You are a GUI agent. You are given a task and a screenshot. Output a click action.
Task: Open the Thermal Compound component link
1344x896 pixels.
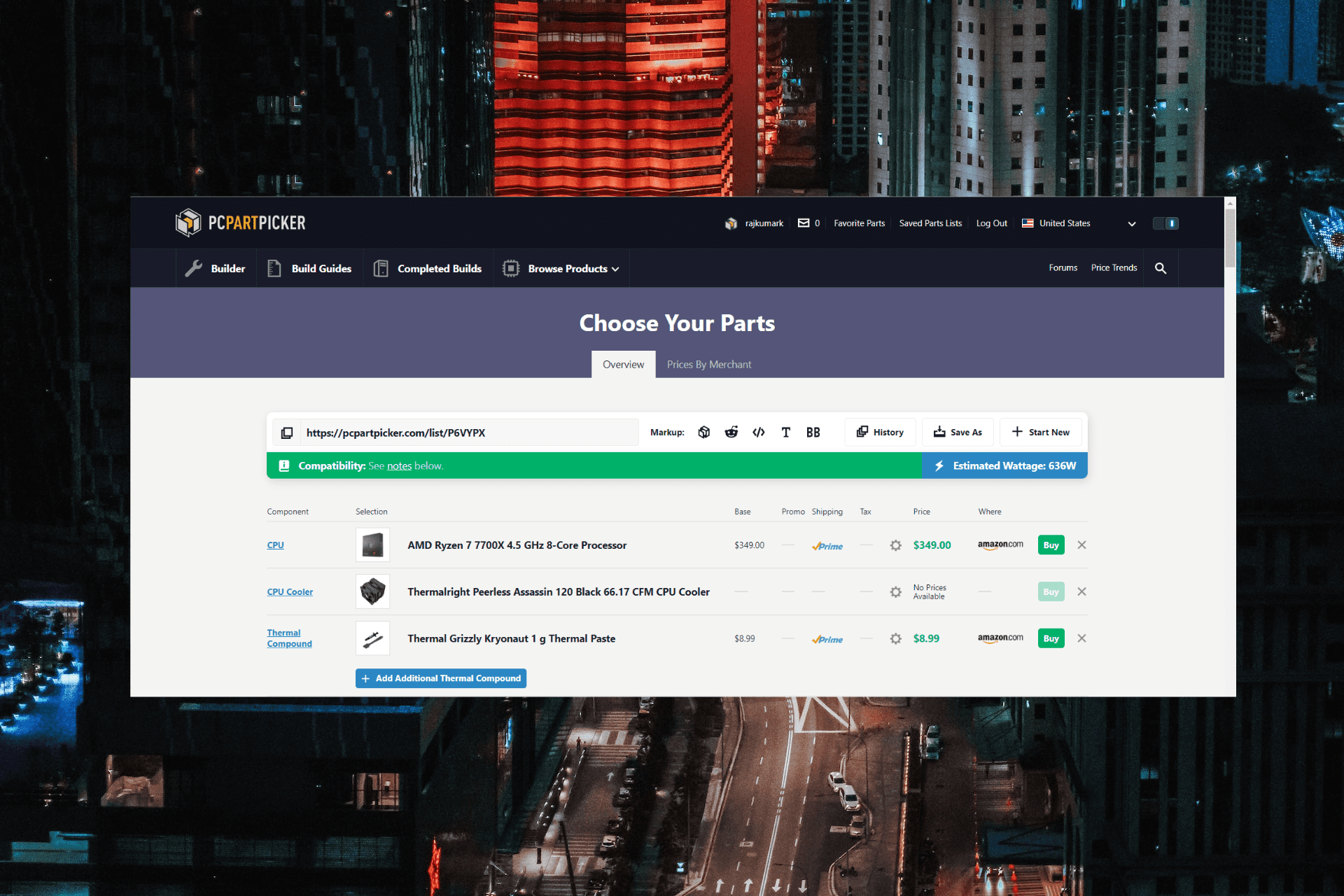(289, 638)
